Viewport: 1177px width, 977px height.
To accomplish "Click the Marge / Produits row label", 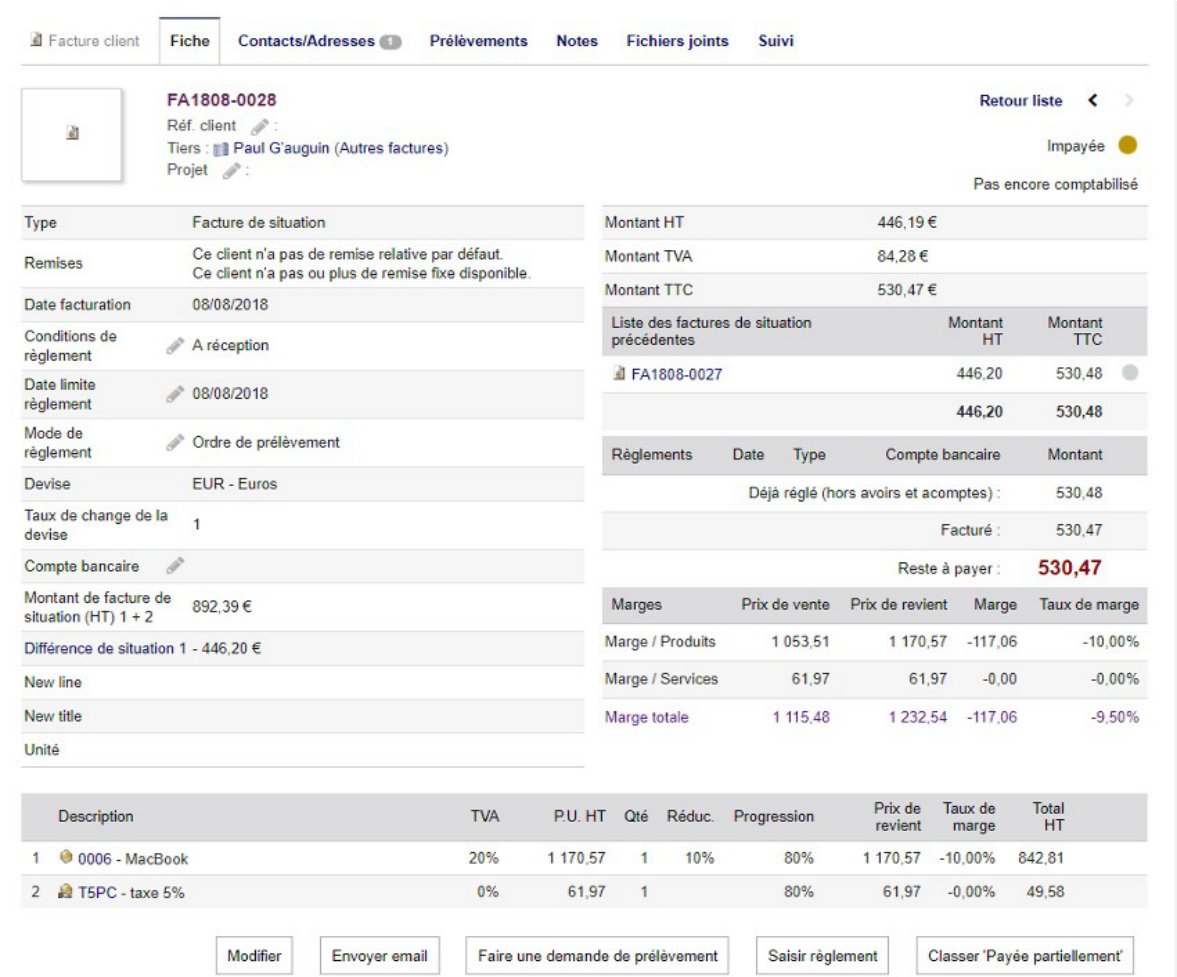I will pos(660,642).
